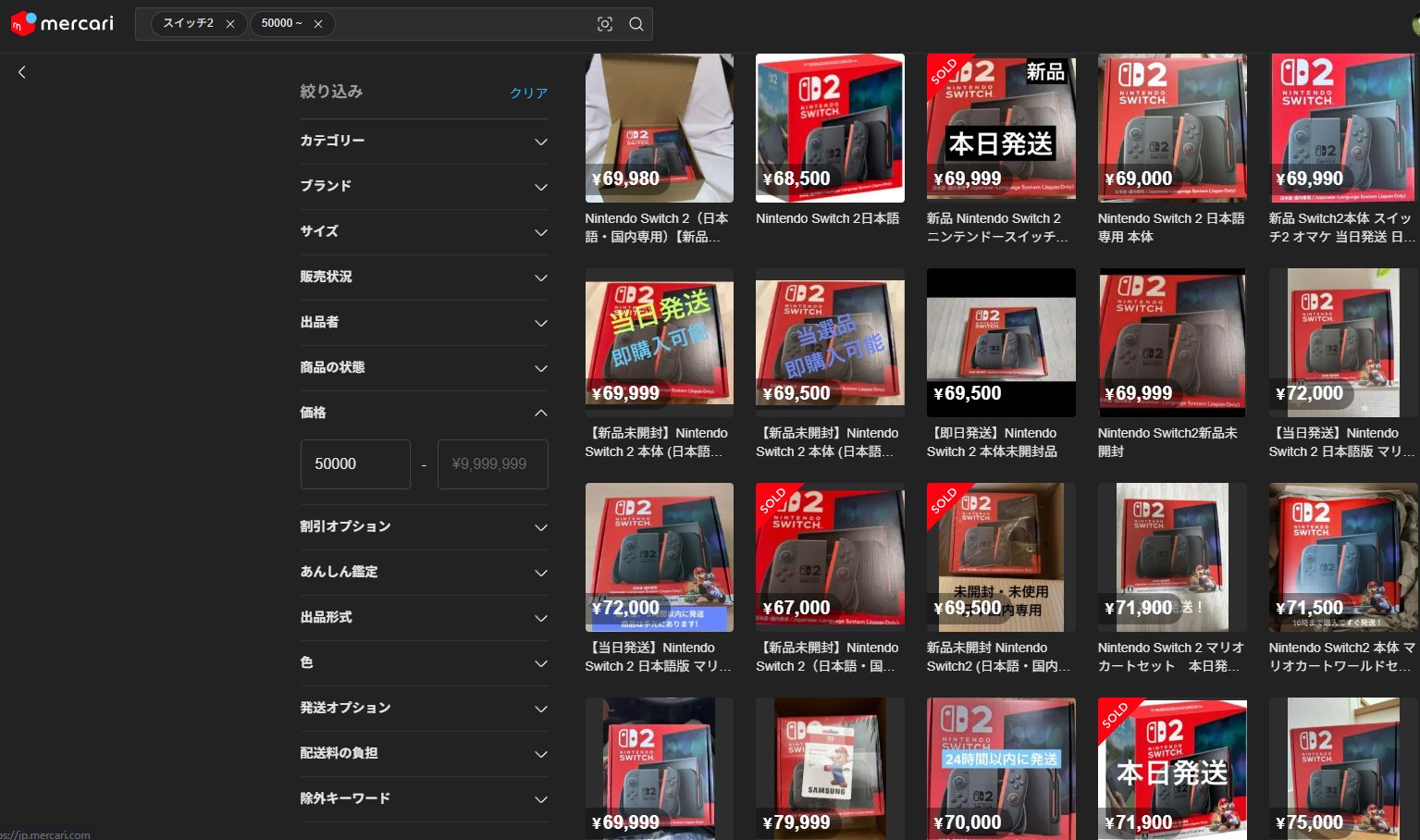Open the ¥67,000 sold listing thumbnail
This screenshot has height=840, width=1420.
830,557
